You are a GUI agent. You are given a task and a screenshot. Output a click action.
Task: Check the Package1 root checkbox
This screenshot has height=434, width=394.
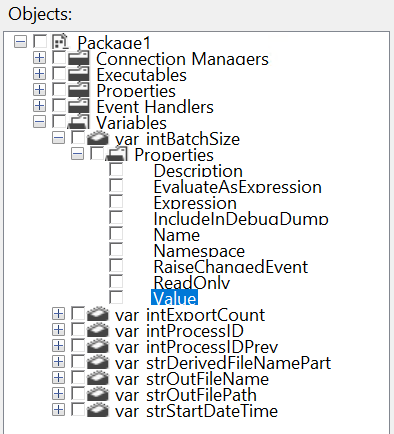tap(40, 41)
